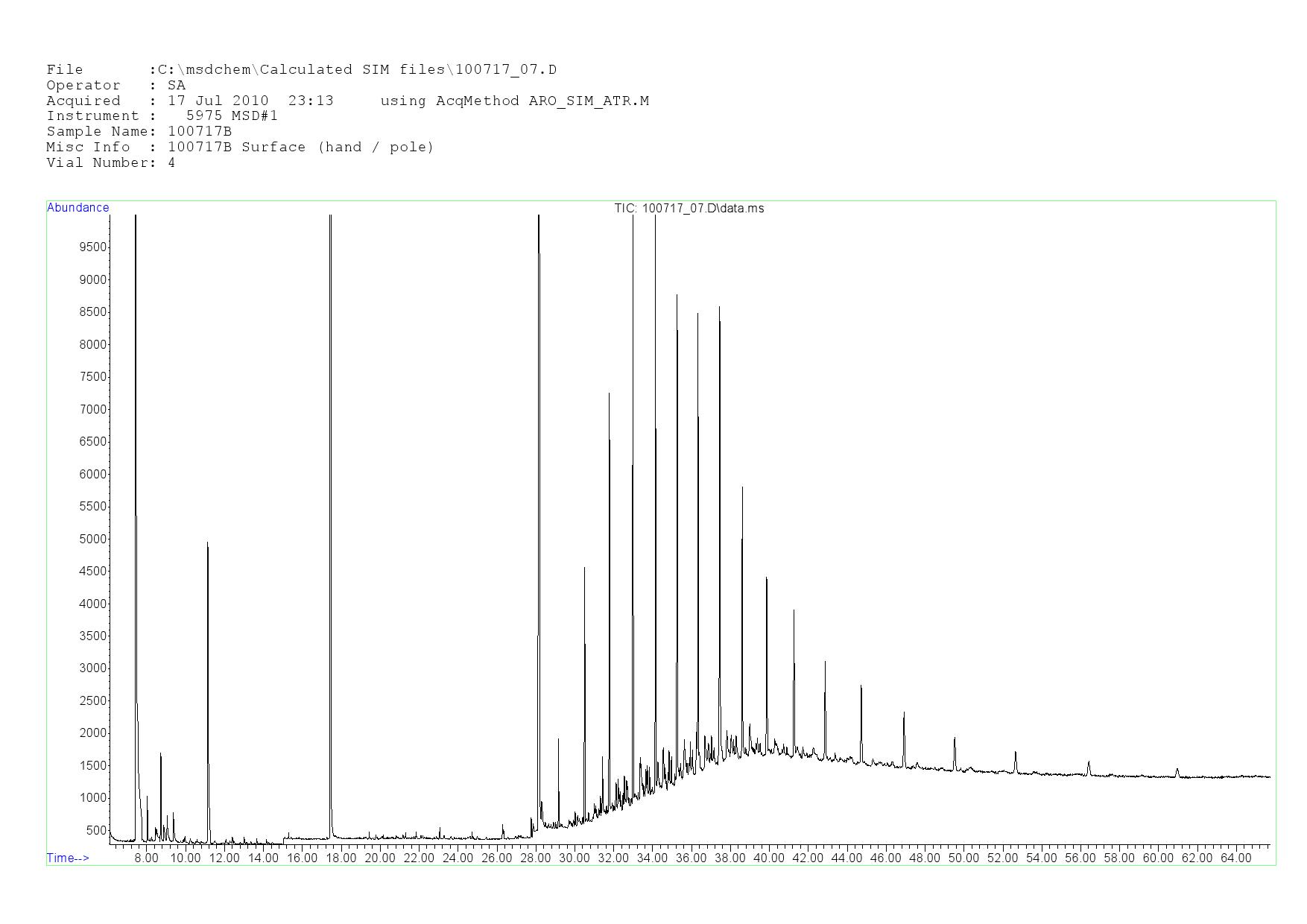Viewport: 1307px width, 924px height.
Task: Click the TIC: 100717_07.D\data.ms chart title
Action: (x=689, y=209)
